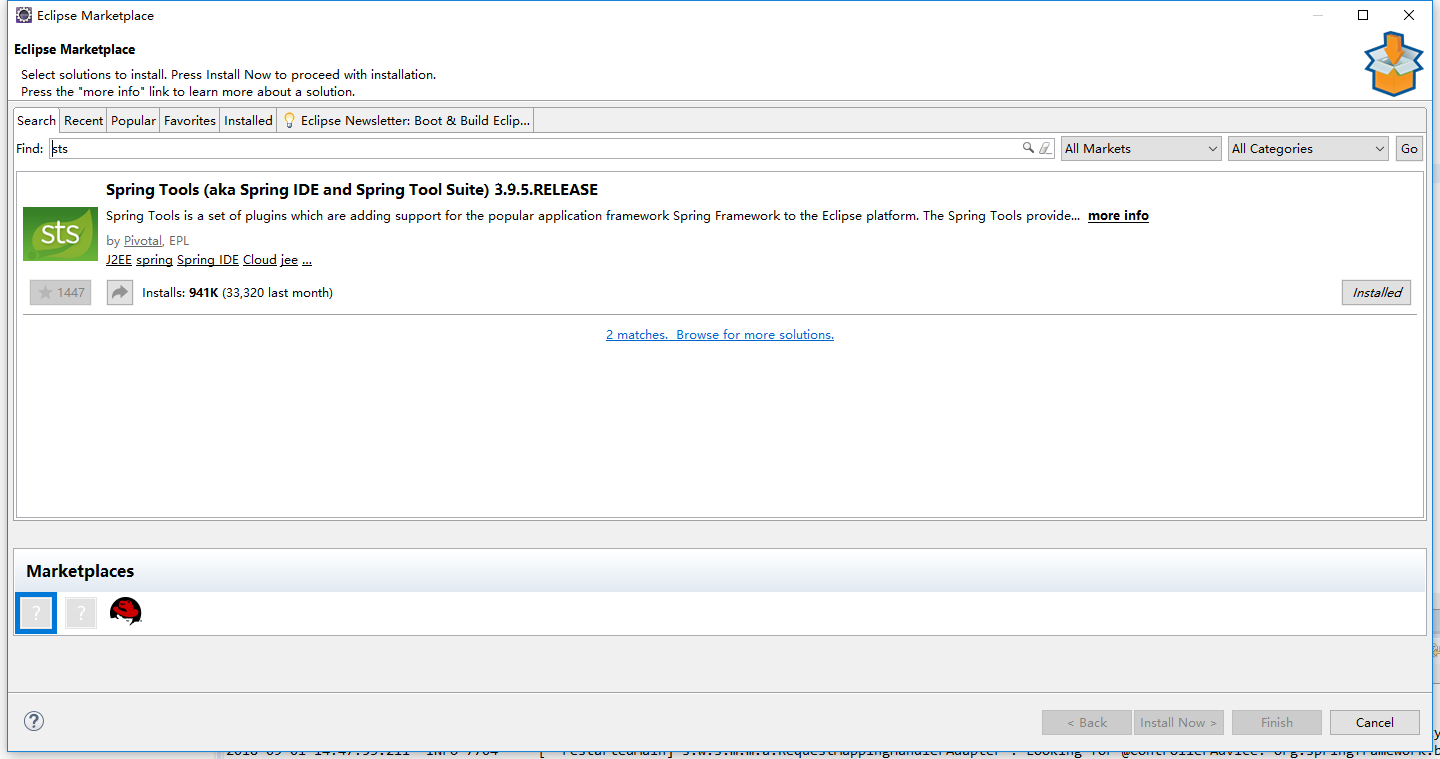
Task: Open the Eclipse Newsletter tab
Action: coord(406,120)
